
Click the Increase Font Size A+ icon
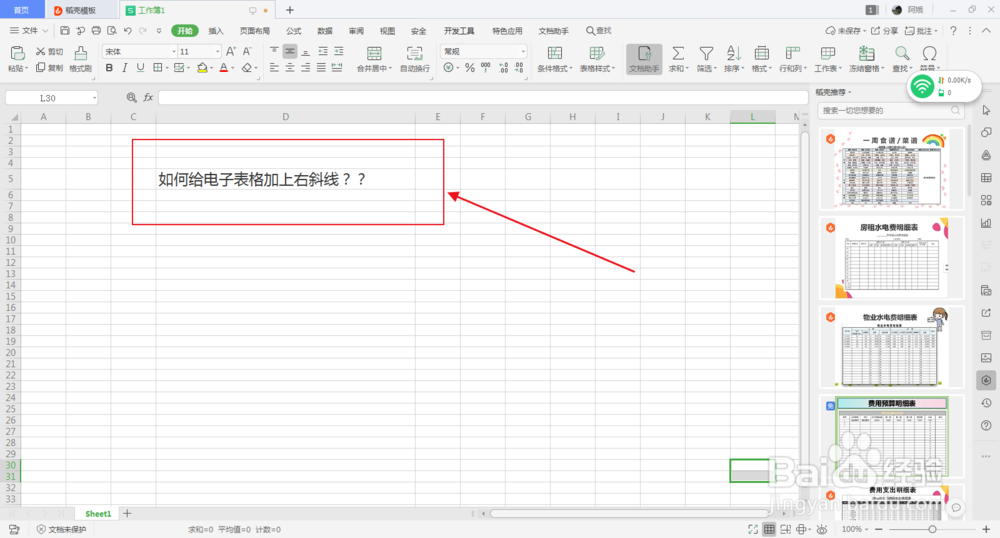pos(231,52)
